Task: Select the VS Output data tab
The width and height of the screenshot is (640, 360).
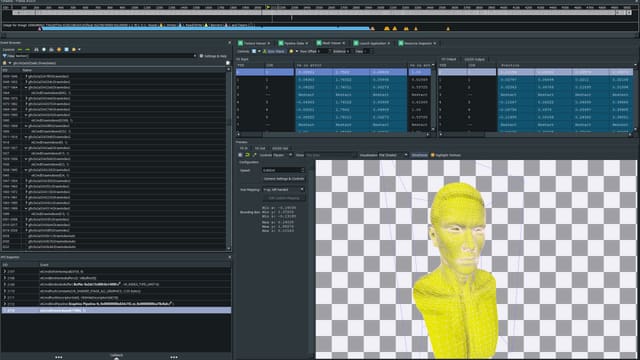Action: (449, 59)
